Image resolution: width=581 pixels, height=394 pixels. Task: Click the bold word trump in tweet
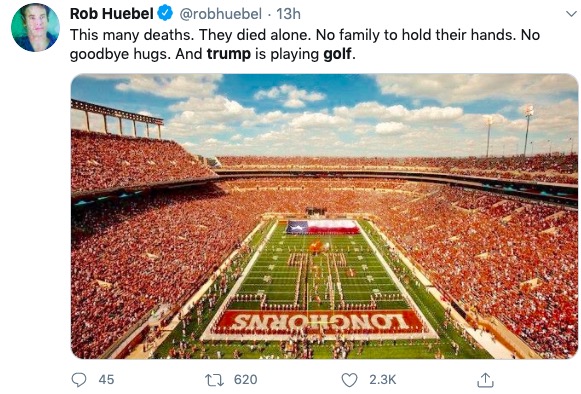229,54
